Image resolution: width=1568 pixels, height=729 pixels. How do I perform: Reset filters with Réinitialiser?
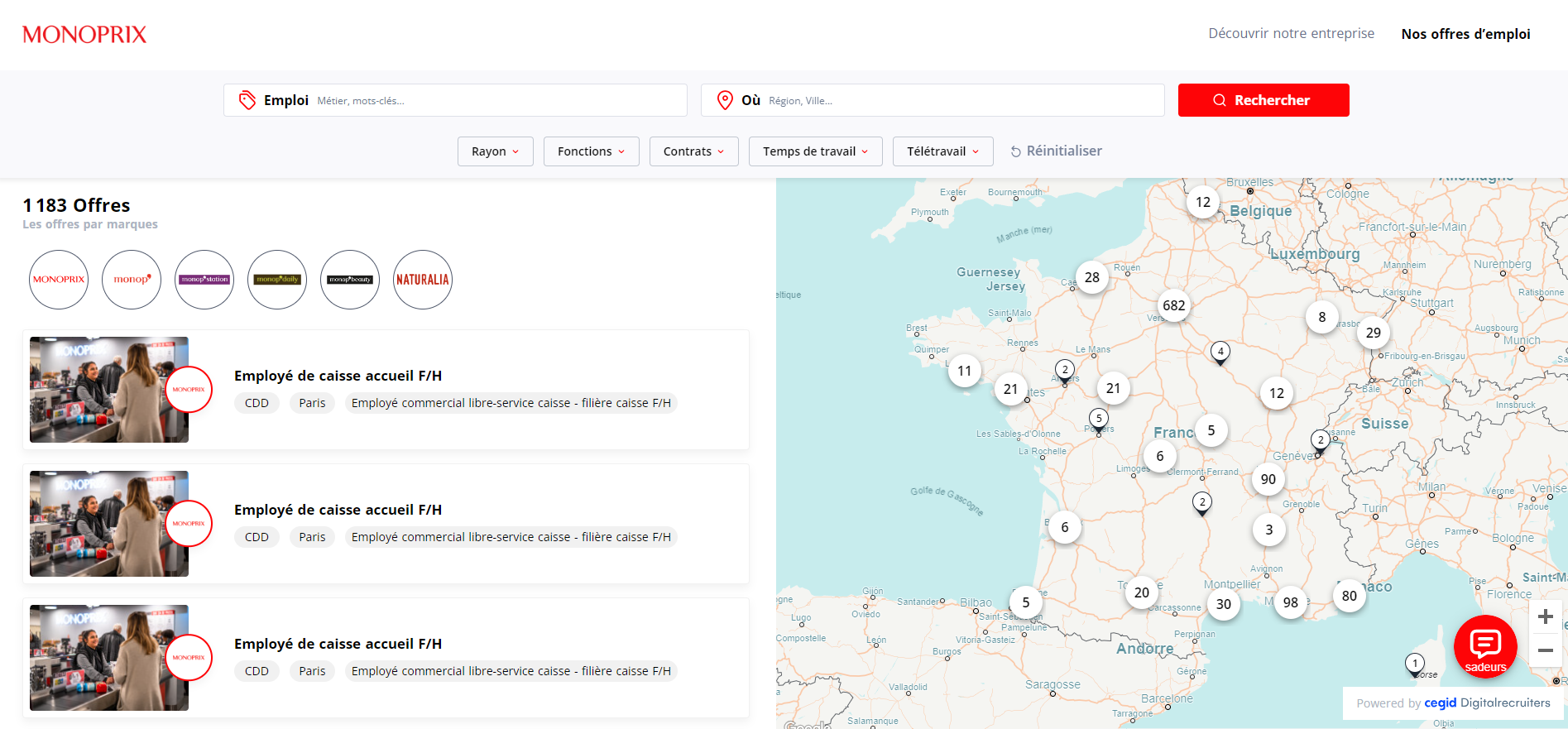pos(1056,151)
